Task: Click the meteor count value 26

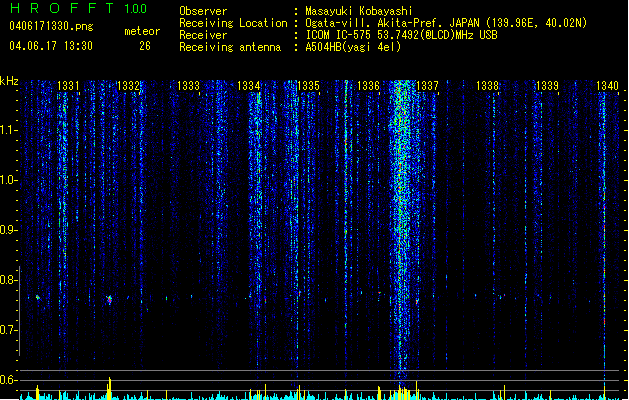Action: click(145, 46)
